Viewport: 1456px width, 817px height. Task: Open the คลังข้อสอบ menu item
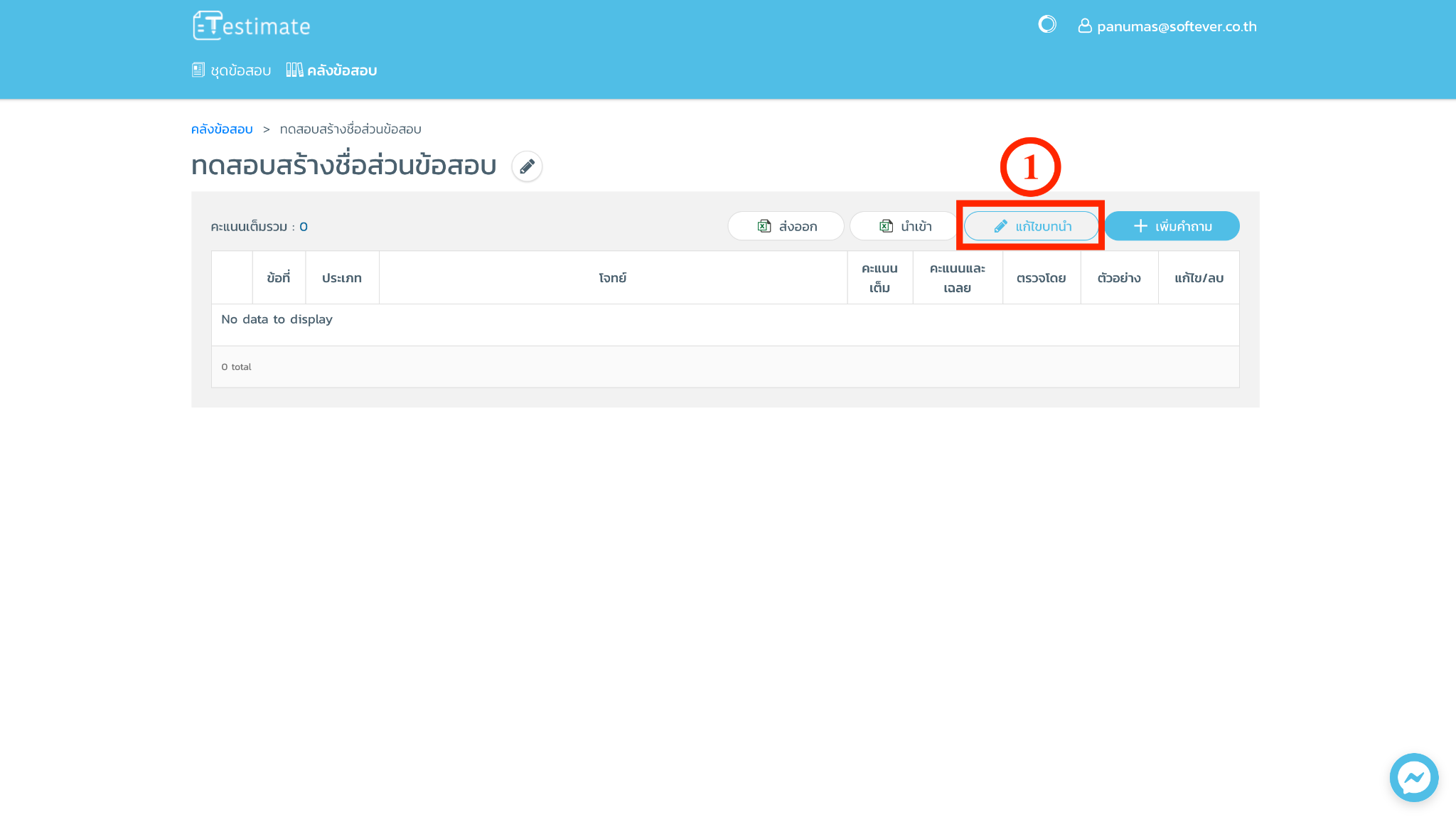pyautogui.click(x=332, y=70)
